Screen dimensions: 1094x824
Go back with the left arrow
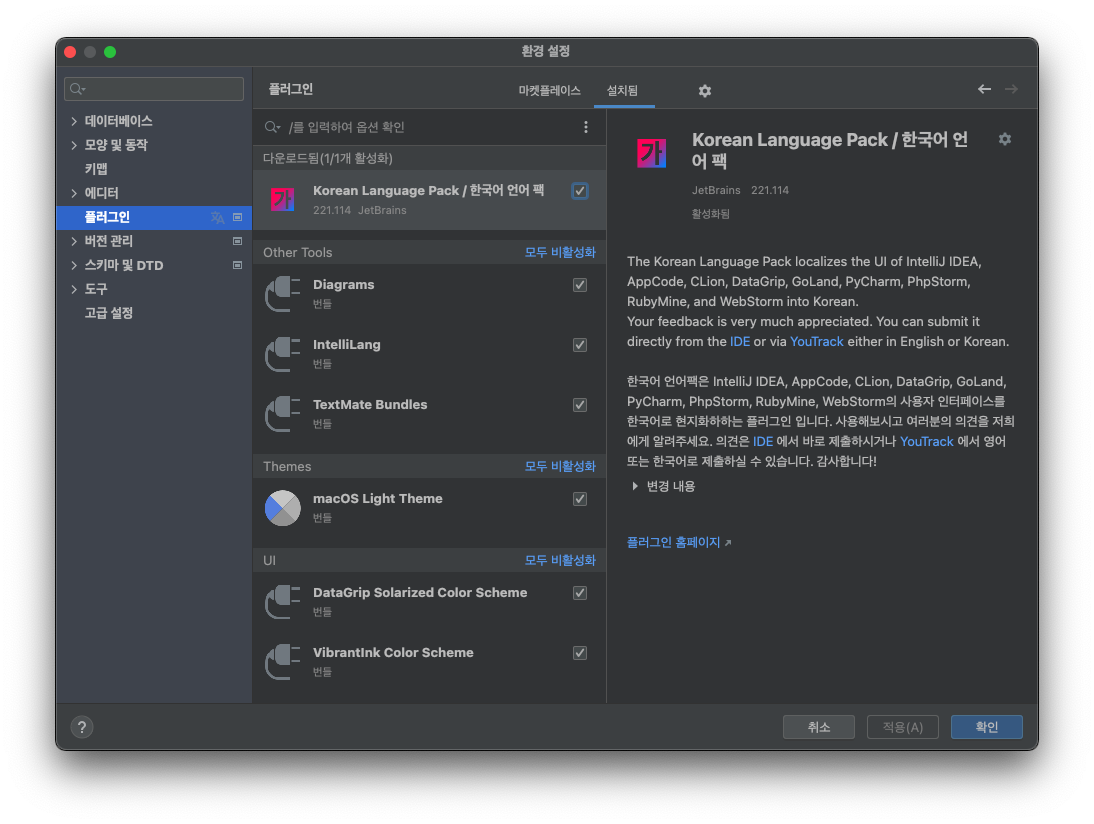point(984,89)
